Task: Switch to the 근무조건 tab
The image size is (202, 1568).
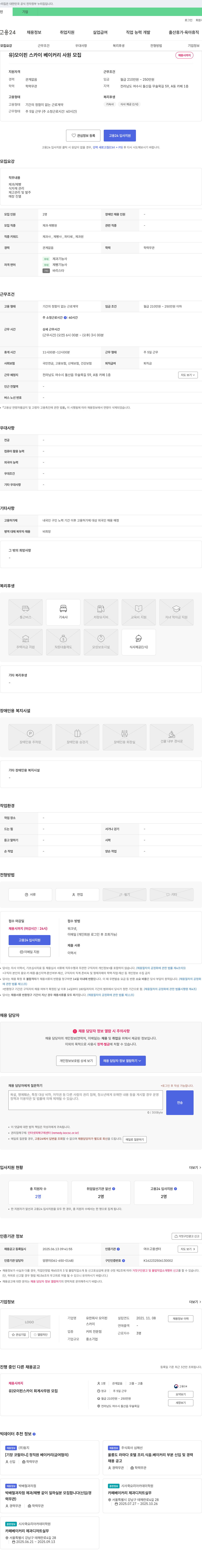Action: click(x=44, y=46)
